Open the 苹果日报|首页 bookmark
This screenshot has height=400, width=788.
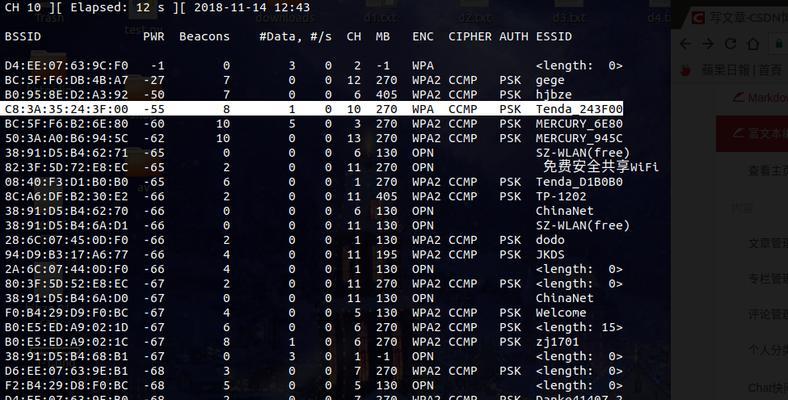click(x=741, y=70)
